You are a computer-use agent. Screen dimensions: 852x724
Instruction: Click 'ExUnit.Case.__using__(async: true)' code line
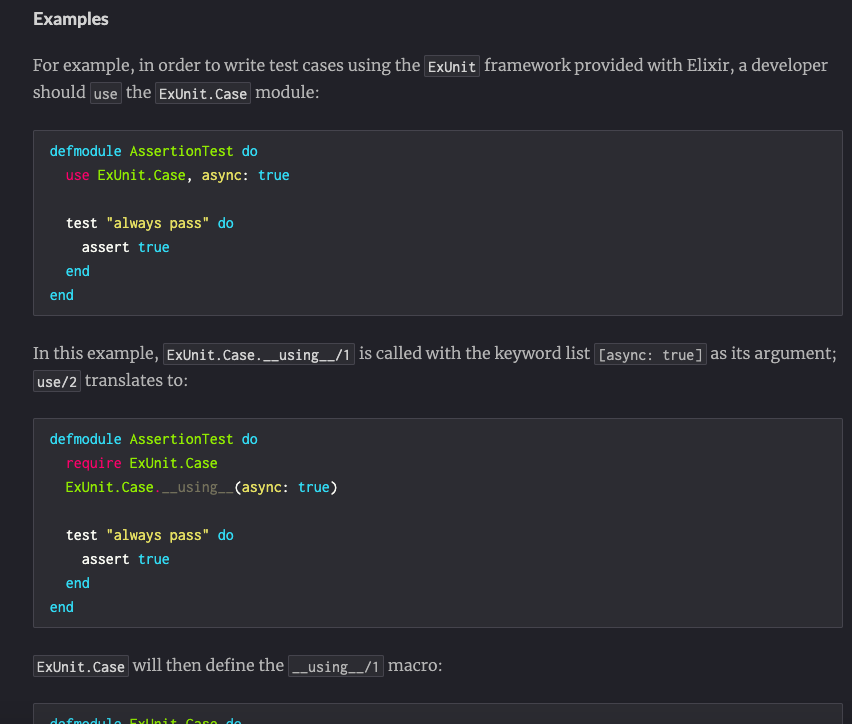pyautogui.click(x=202, y=487)
